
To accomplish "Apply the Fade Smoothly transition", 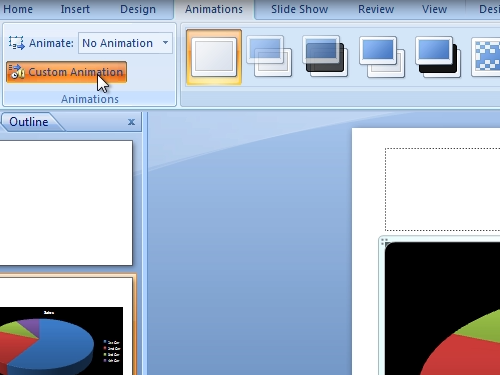I will coord(269,57).
